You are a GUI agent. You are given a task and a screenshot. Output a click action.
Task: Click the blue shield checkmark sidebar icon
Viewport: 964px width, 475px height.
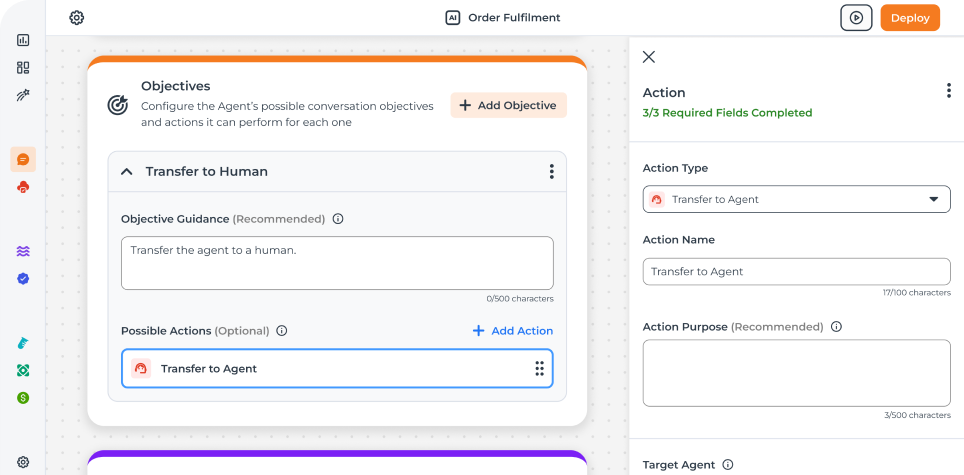pyautogui.click(x=23, y=279)
